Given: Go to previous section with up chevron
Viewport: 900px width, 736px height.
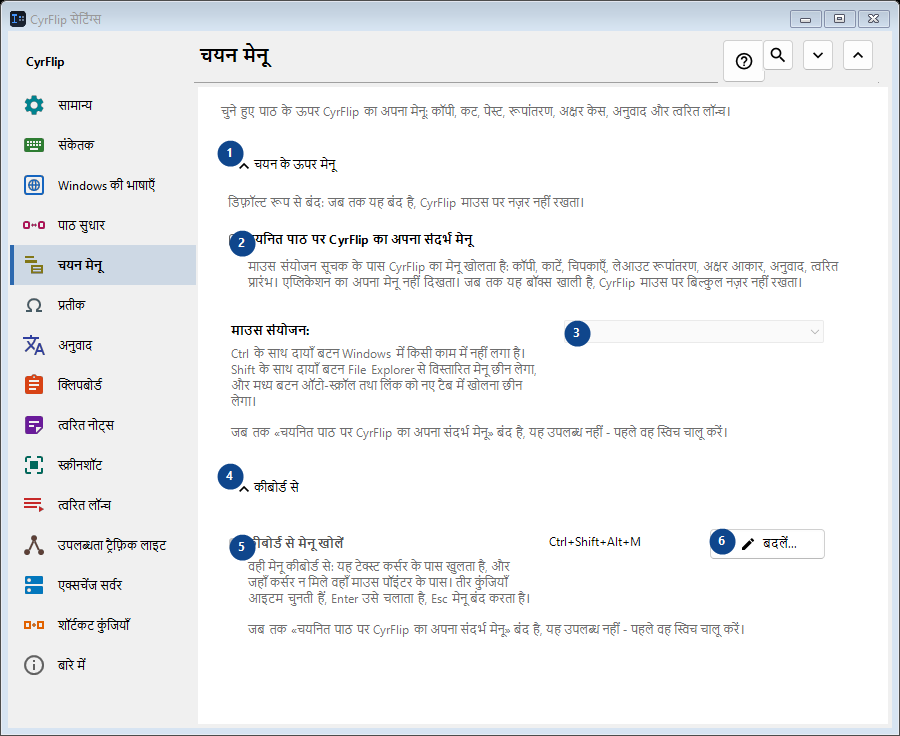Looking at the screenshot, I should point(858,55).
